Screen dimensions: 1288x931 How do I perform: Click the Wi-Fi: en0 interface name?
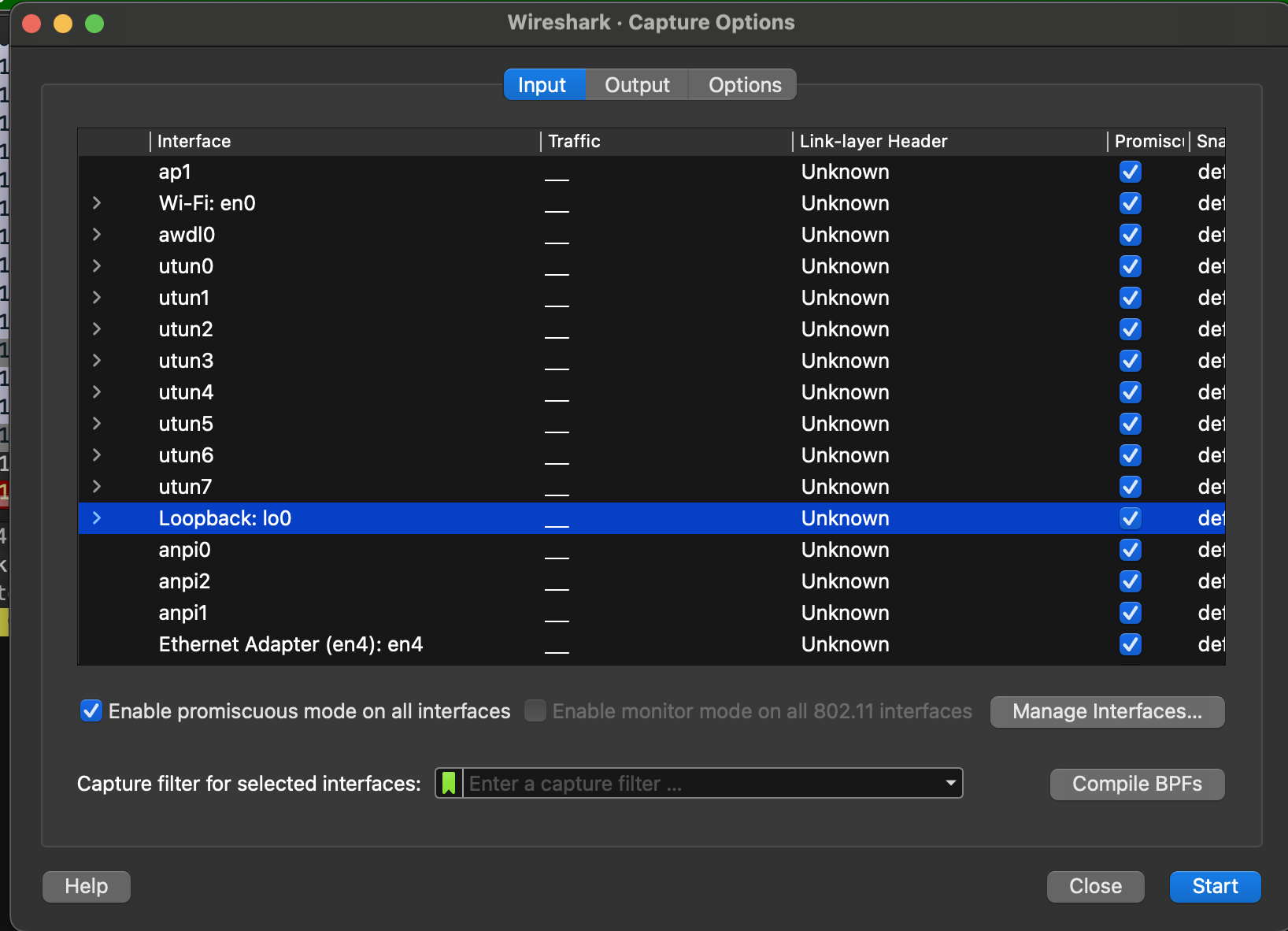click(207, 203)
